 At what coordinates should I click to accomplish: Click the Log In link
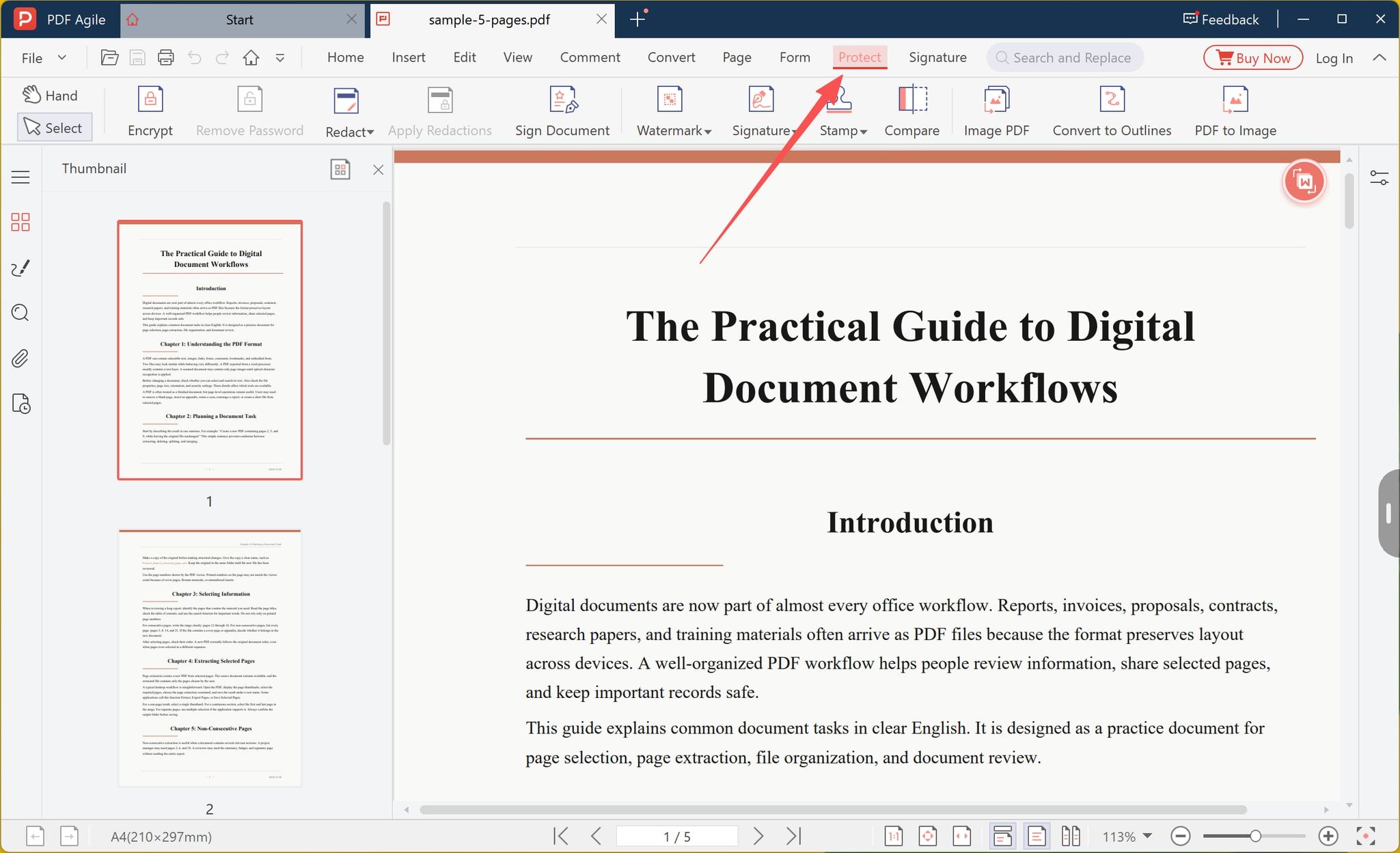(1334, 58)
